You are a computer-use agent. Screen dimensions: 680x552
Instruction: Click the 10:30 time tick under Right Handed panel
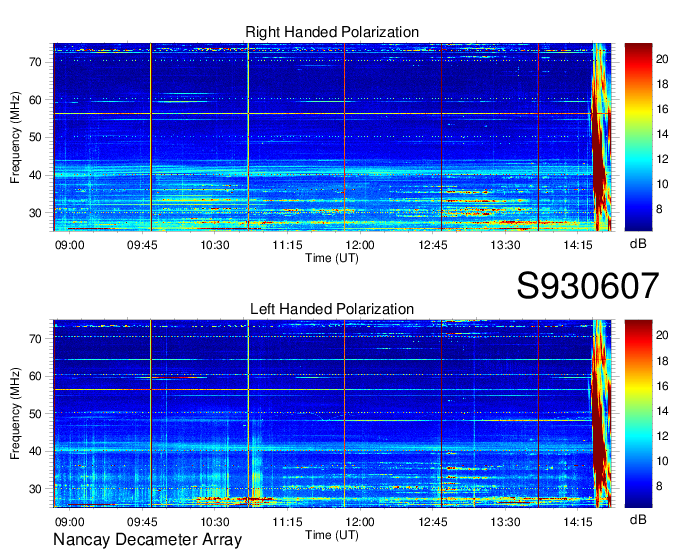tap(215, 245)
